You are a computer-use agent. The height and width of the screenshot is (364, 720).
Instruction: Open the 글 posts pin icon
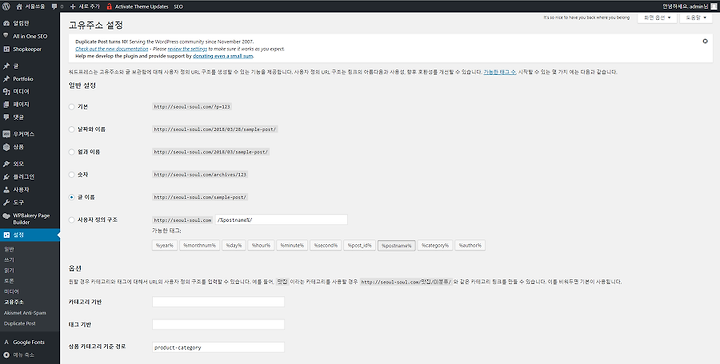pos(6,66)
